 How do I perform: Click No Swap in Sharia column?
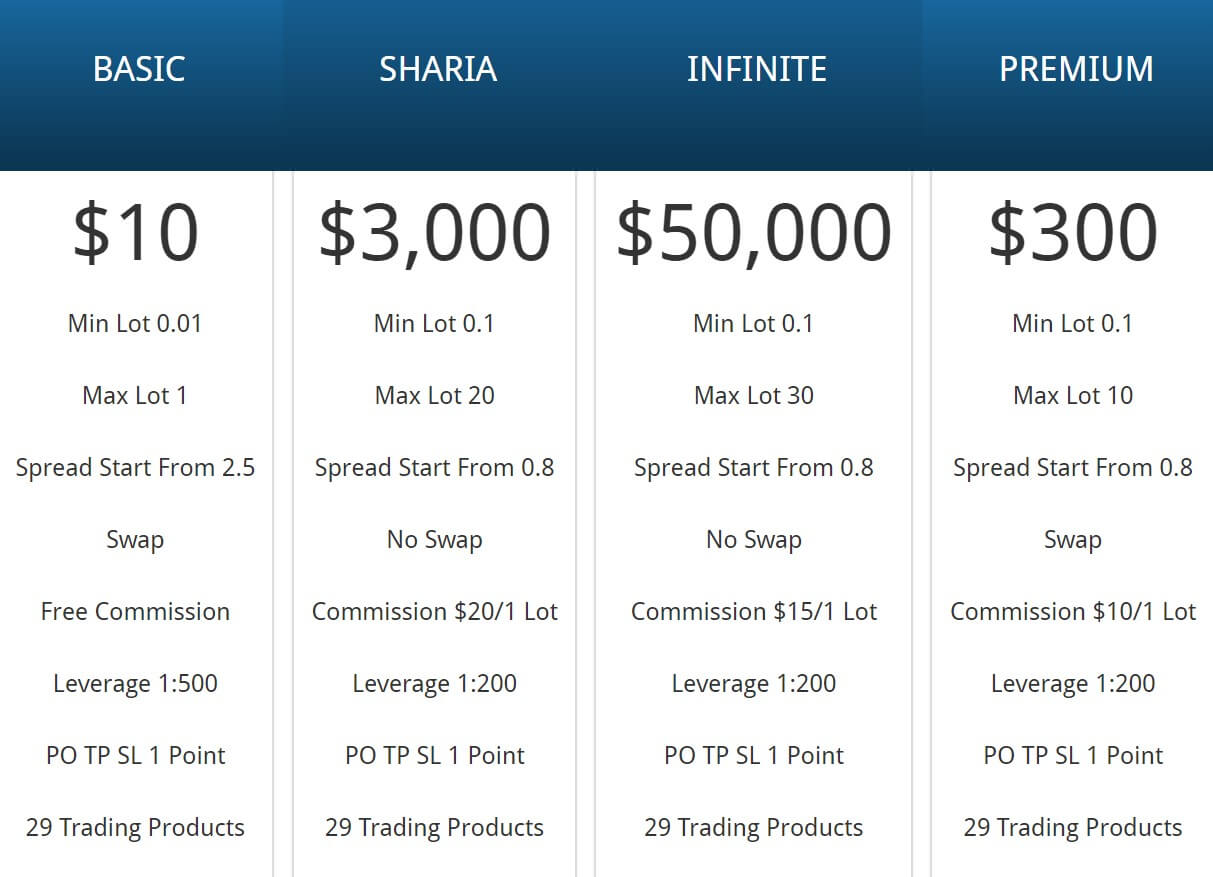434,540
